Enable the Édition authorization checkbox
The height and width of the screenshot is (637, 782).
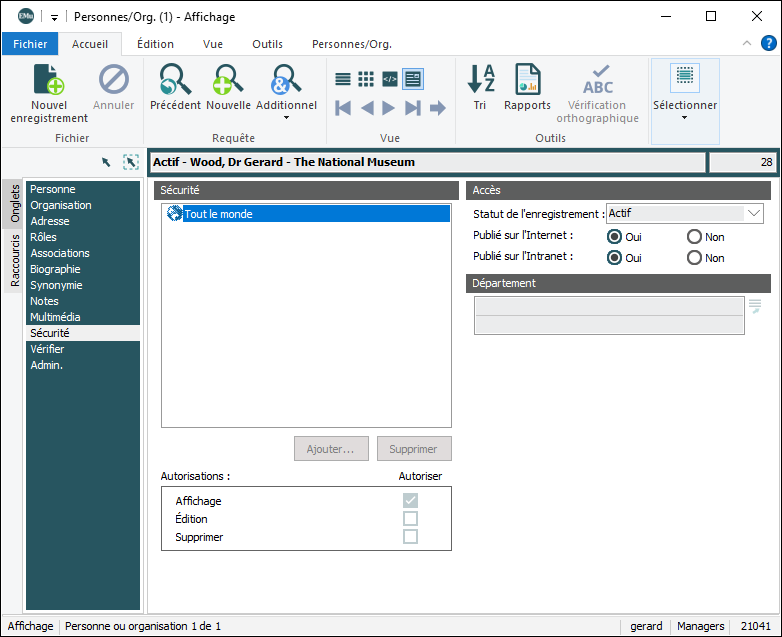click(410, 519)
